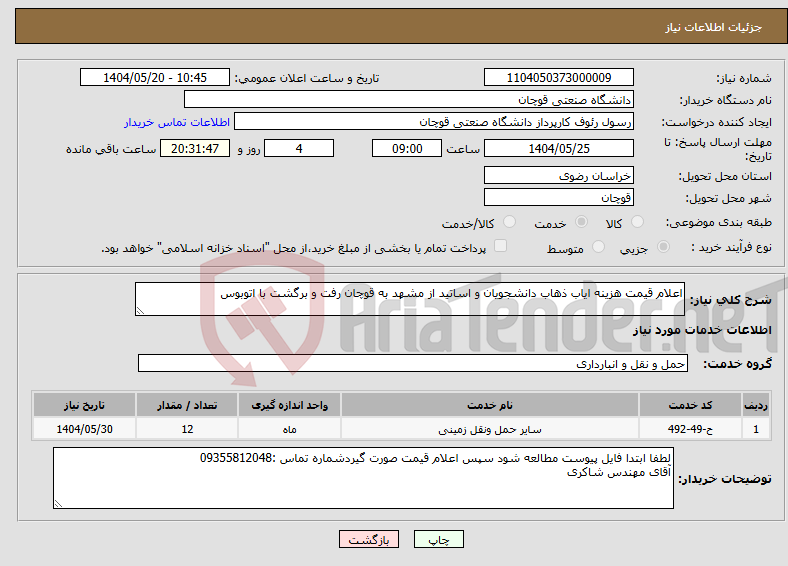Click the row number cell 1
Screen dimensions: 788x566
756,429
